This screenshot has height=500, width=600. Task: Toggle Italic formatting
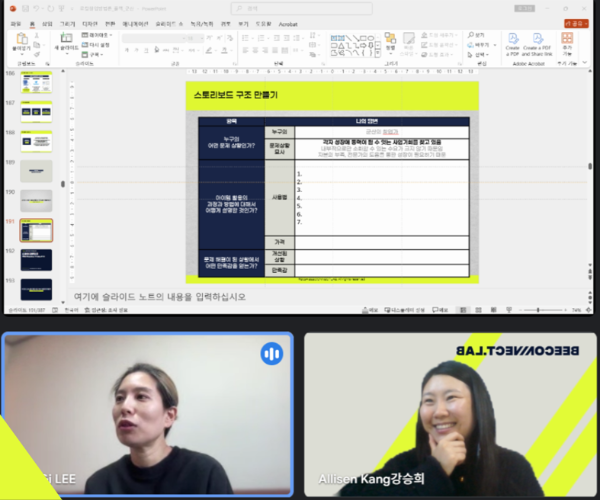(136, 50)
